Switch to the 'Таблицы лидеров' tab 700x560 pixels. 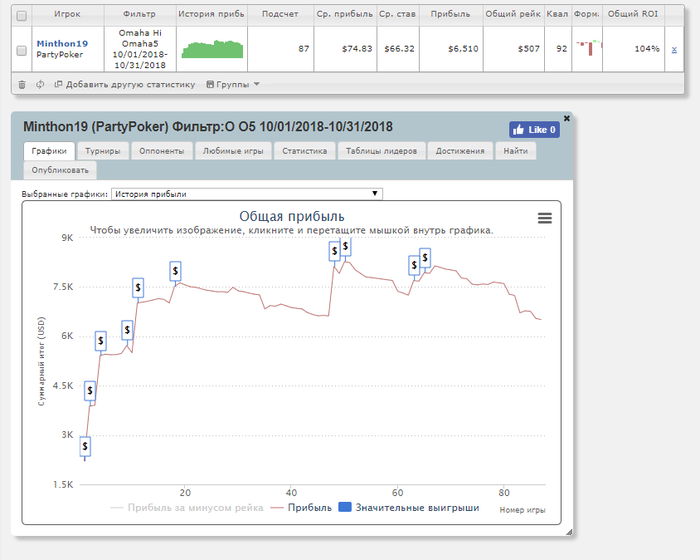[x=381, y=151]
